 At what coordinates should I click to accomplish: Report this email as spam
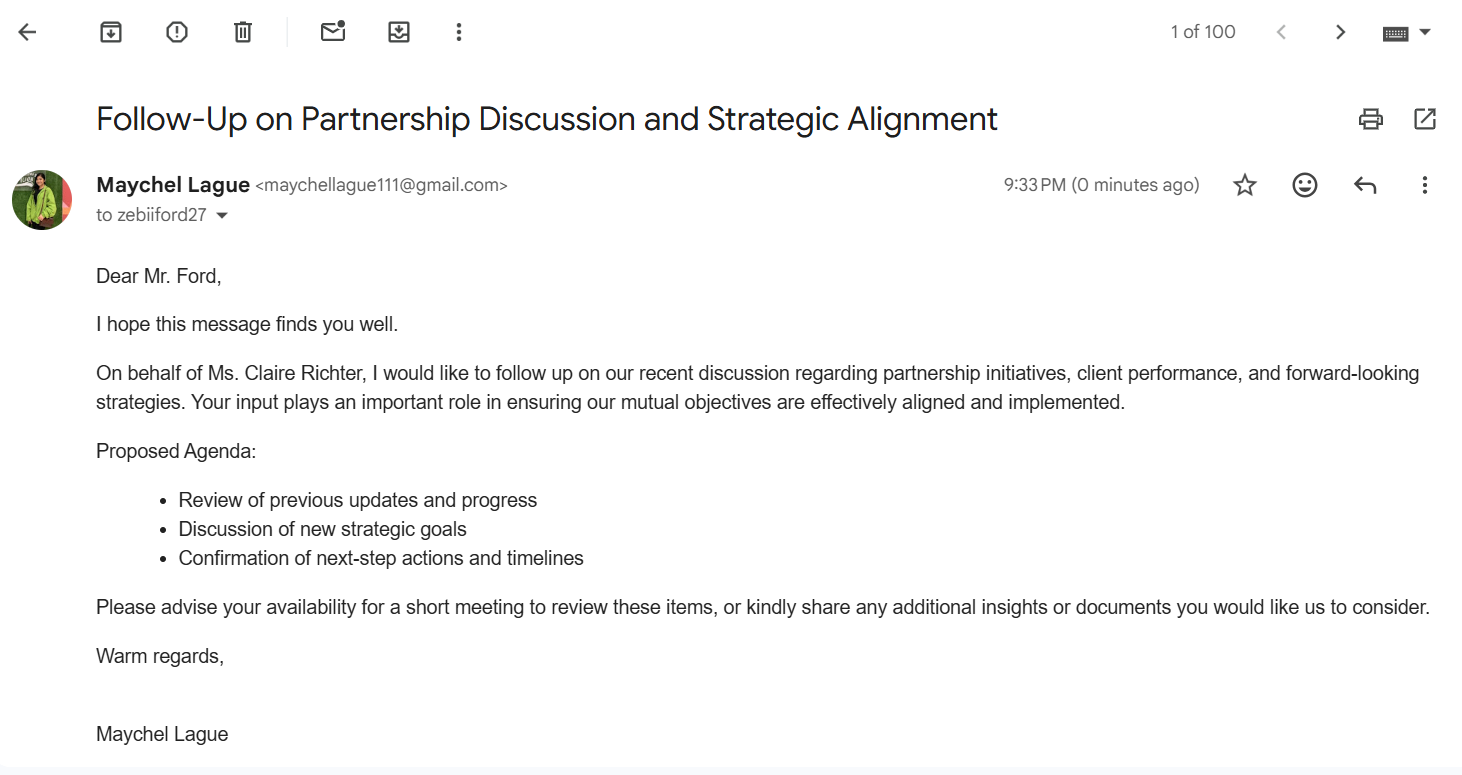[x=177, y=32]
